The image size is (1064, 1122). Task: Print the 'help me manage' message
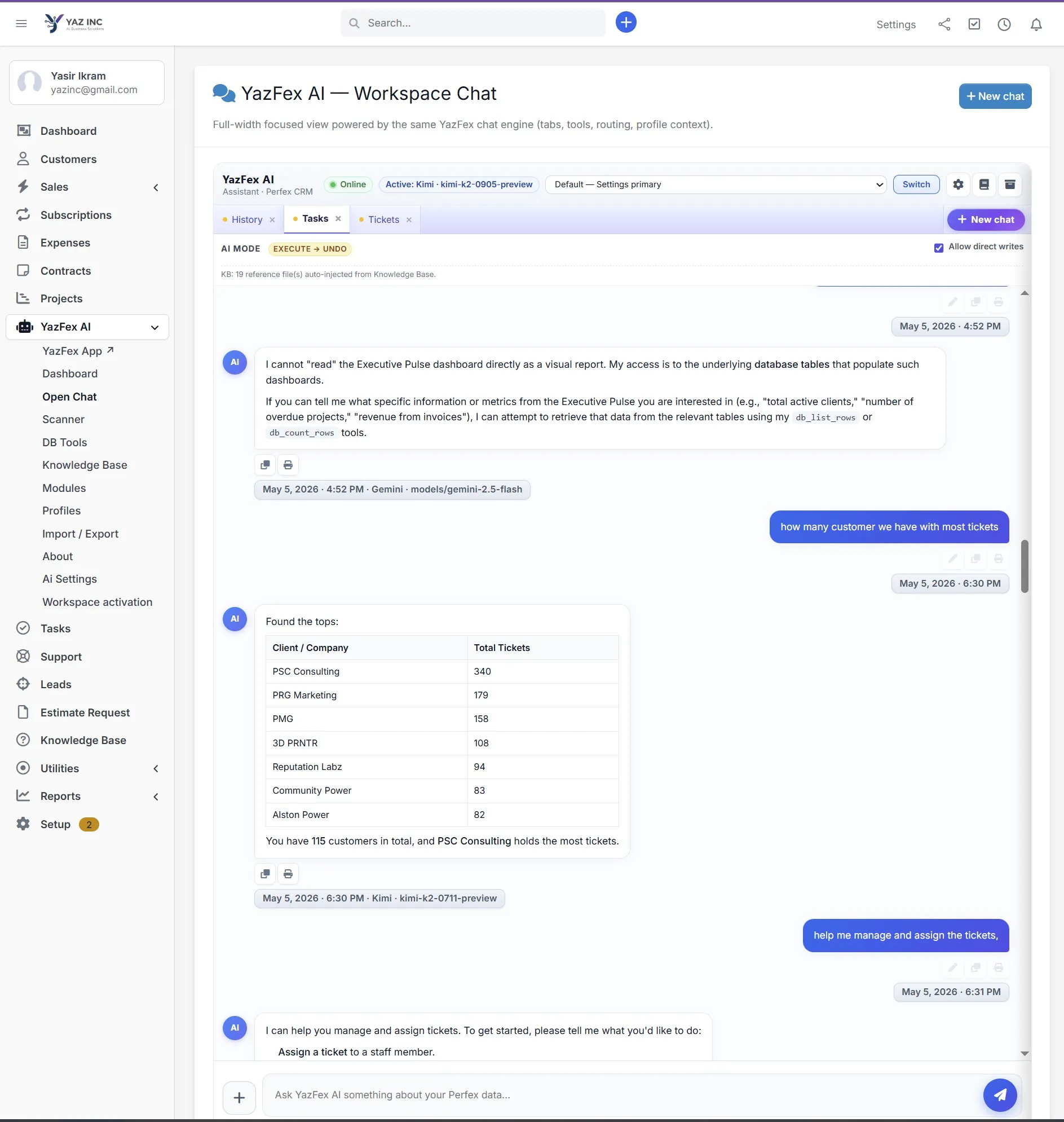pyautogui.click(x=998, y=967)
